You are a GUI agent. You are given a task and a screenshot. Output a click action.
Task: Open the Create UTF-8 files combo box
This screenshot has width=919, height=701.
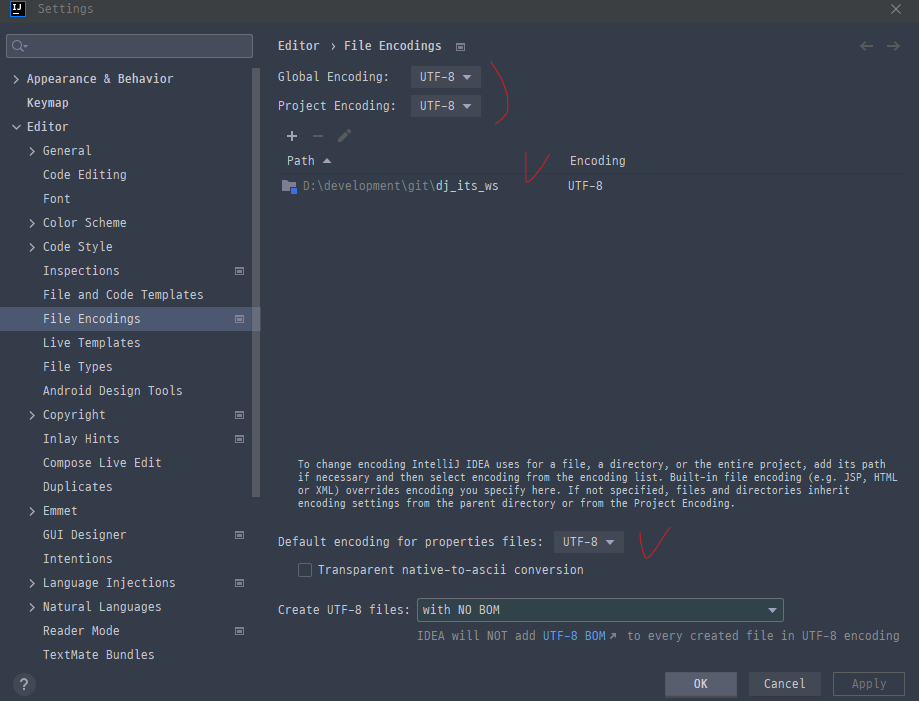600,610
